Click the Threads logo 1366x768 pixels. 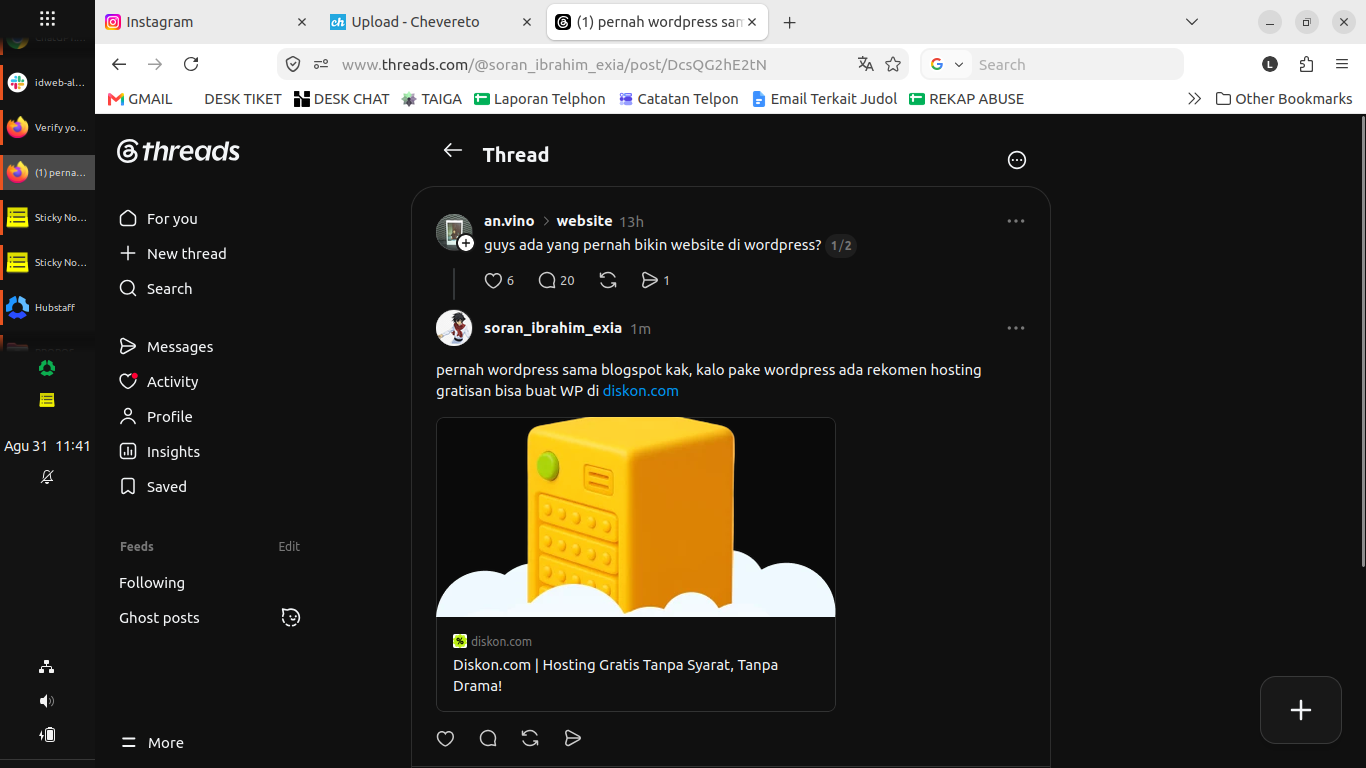[x=178, y=151]
